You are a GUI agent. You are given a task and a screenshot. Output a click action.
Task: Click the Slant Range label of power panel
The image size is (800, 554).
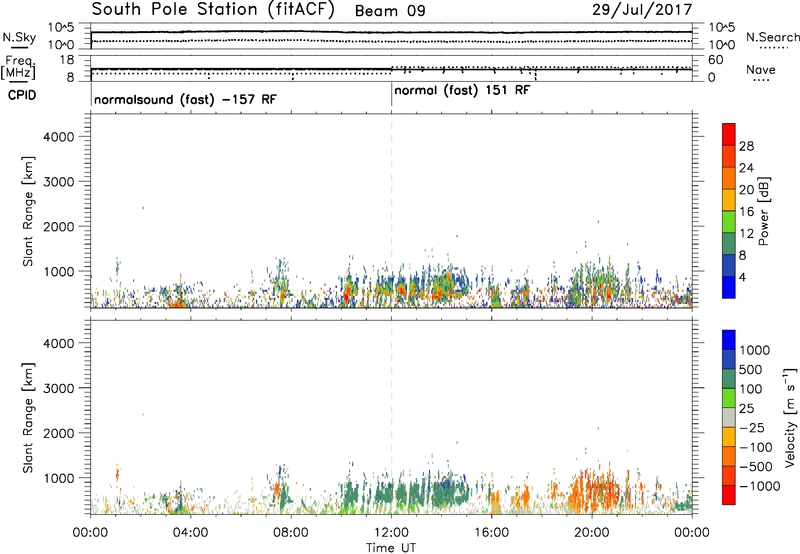[x=28, y=211]
